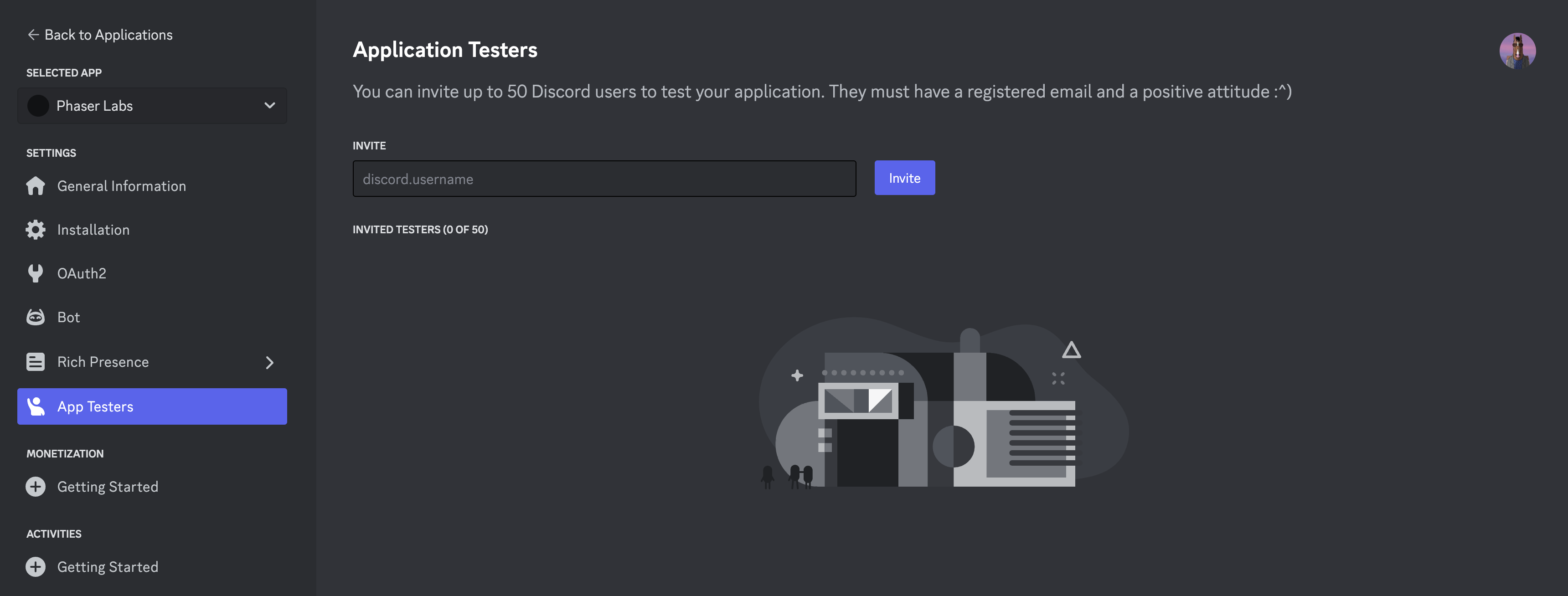Focus the discord.username invite field
The width and height of the screenshot is (1568, 596).
pos(604,178)
